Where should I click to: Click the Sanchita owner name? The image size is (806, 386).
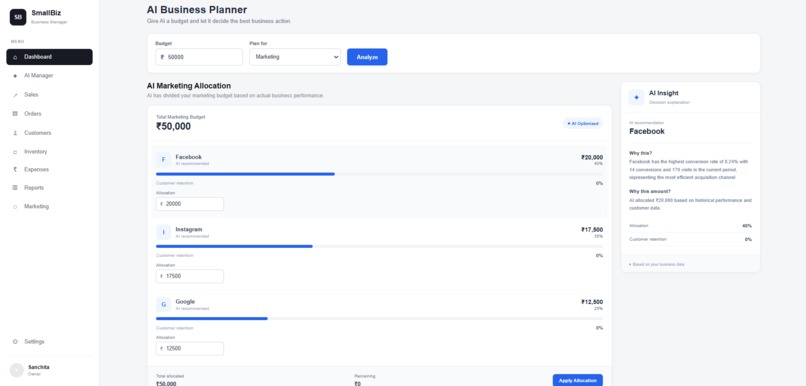(39, 367)
